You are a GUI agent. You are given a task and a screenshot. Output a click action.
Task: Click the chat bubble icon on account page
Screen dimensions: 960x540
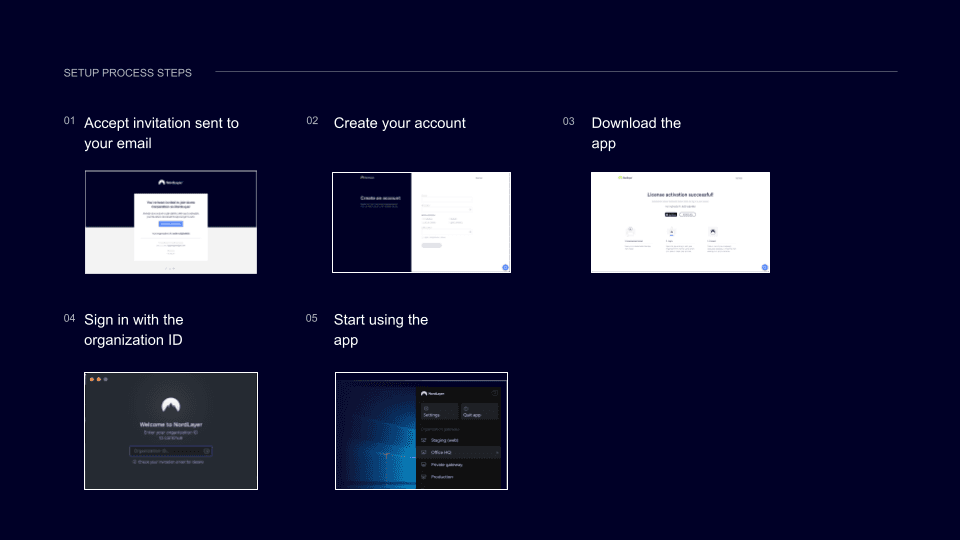pyautogui.click(x=505, y=268)
